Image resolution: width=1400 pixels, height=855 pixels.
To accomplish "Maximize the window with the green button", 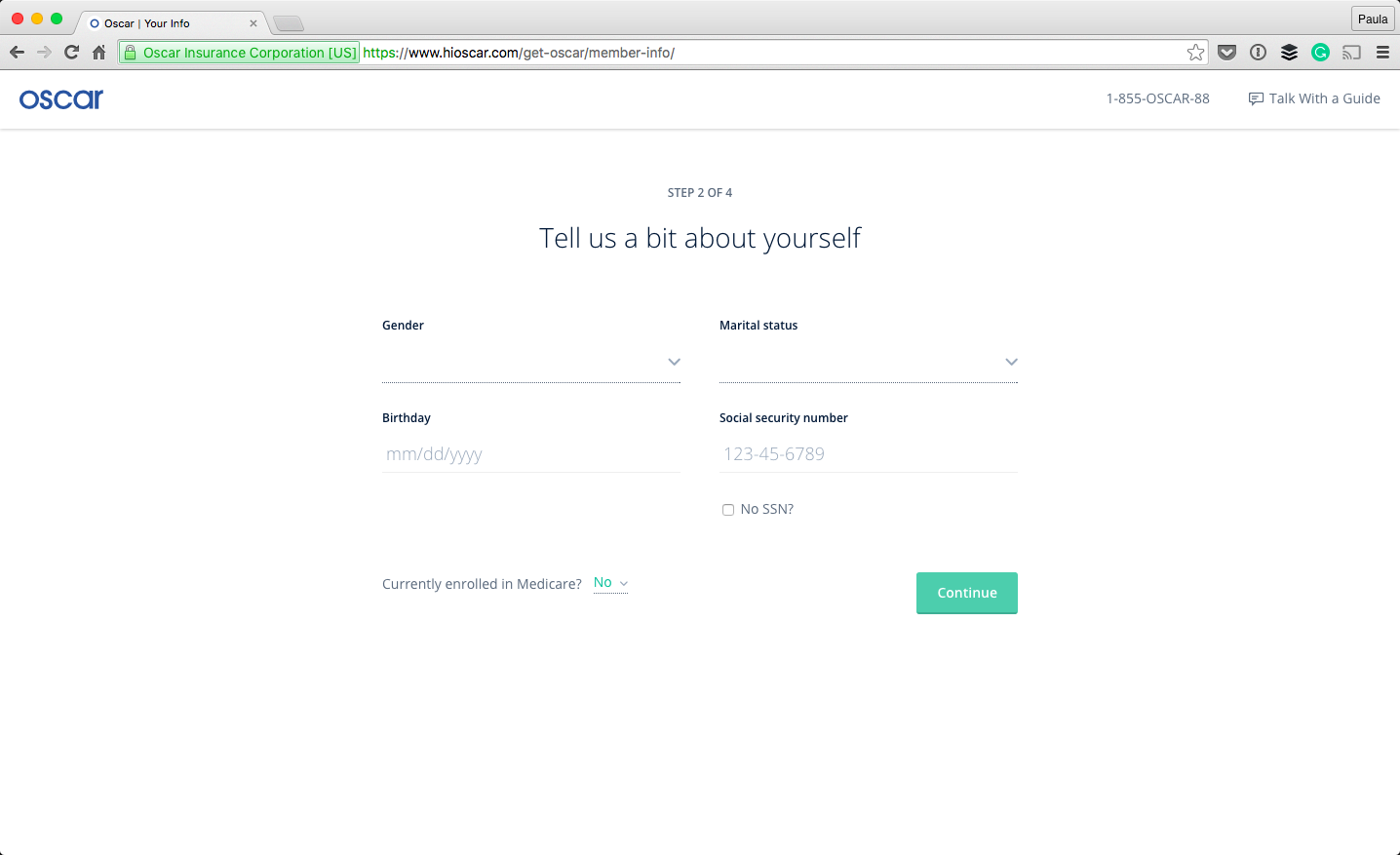I will [x=57, y=19].
